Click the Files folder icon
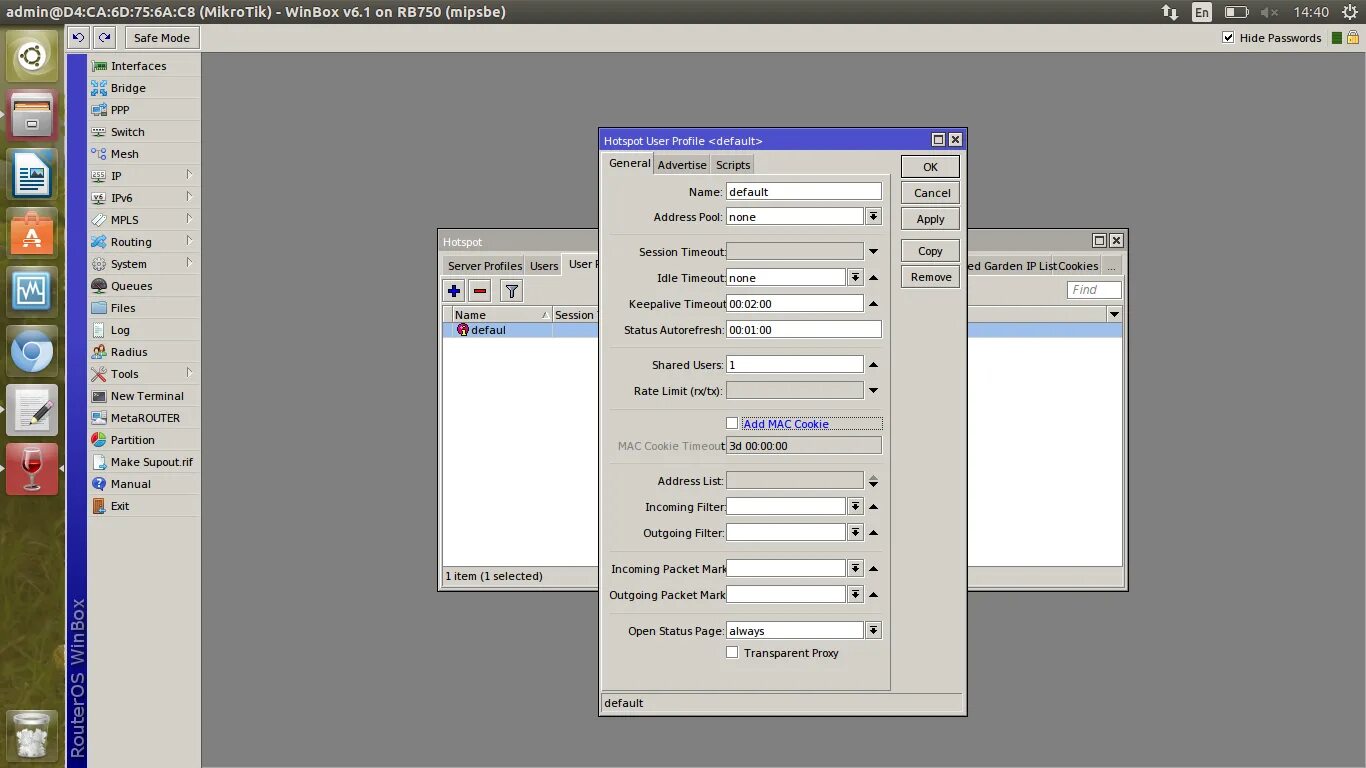This screenshot has width=1366, height=768. (99, 308)
